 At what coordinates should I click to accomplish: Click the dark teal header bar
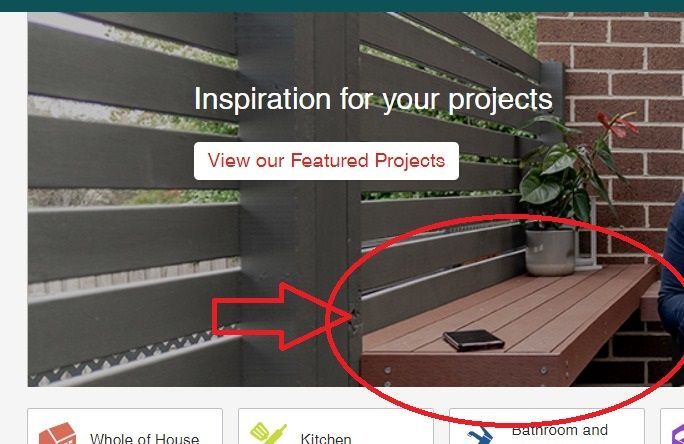pyautogui.click(x=342, y=6)
